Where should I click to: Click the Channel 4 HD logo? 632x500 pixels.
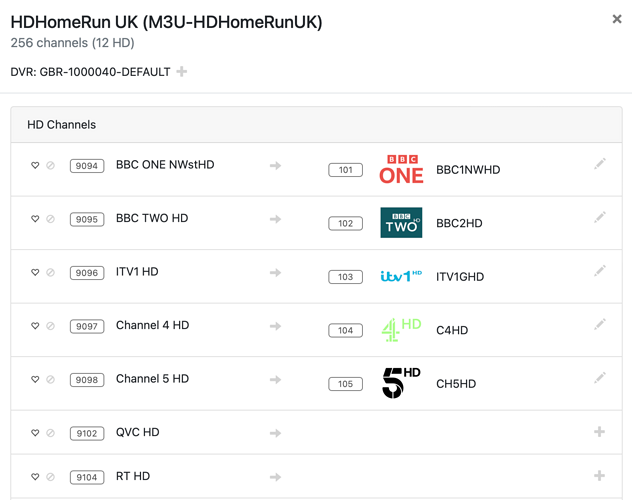pos(401,330)
